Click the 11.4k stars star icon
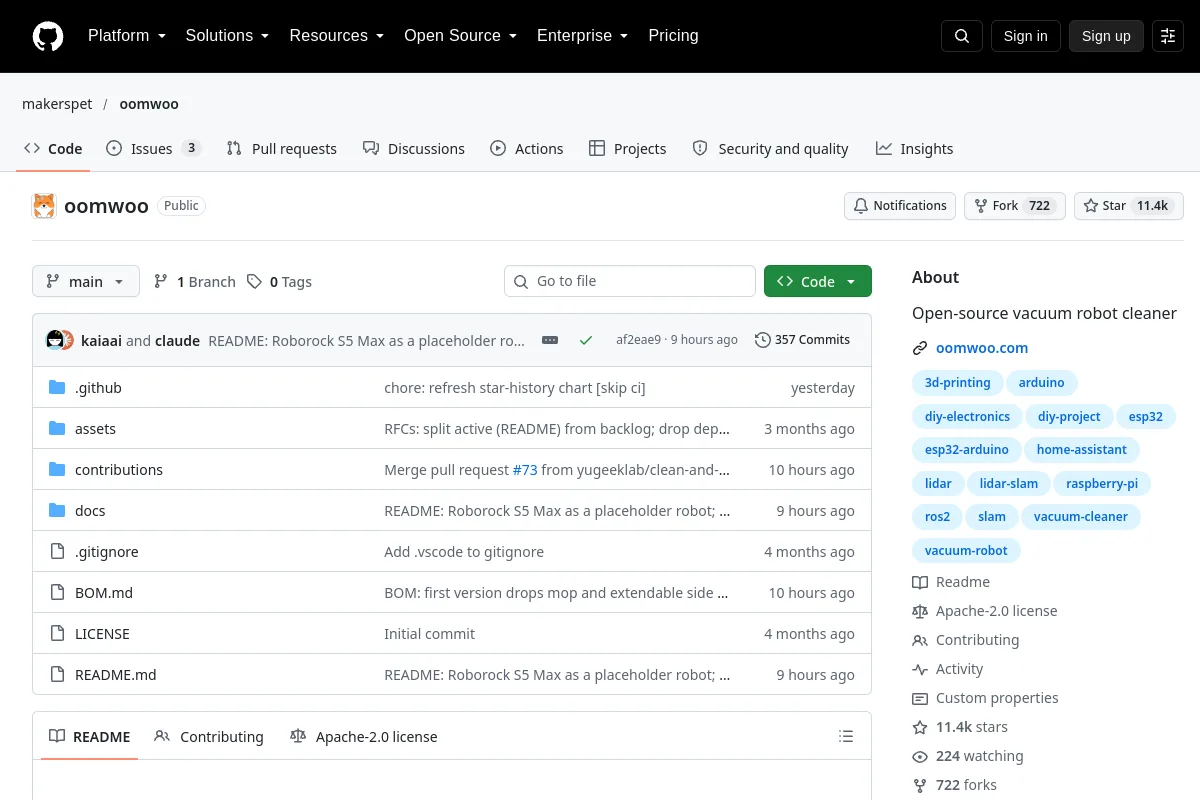The height and width of the screenshot is (800, 1200). 920,727
